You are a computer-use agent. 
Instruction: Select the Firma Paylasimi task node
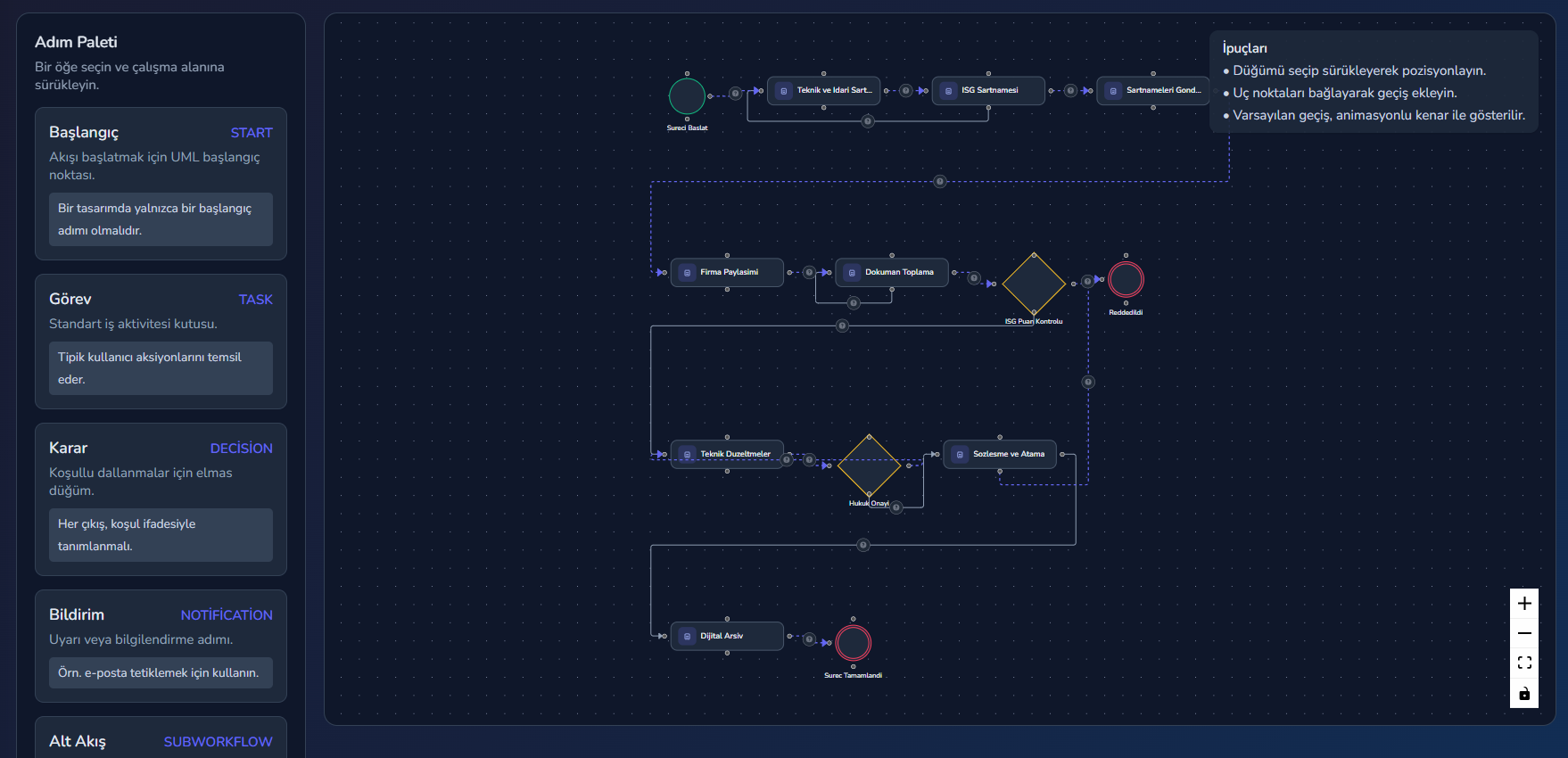tap(727, 272)
